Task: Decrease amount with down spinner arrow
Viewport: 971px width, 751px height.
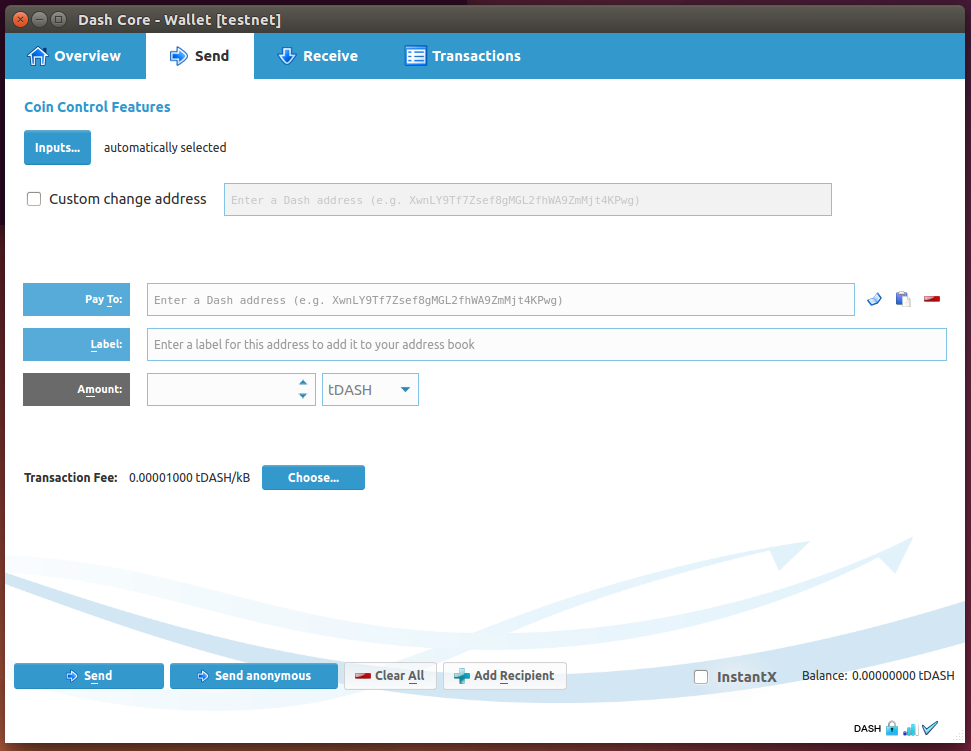Action: [x=303, y=396]
